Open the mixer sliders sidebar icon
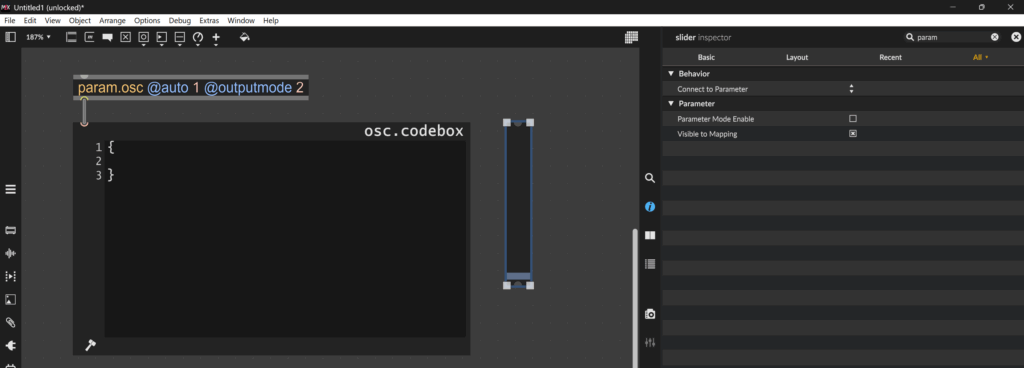1024x368 pixels. pos(650,343)
